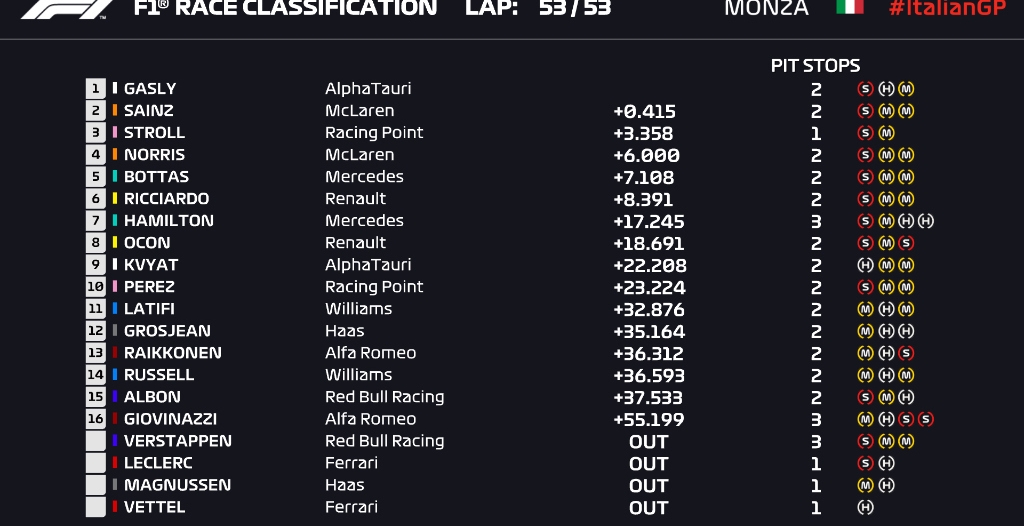Click the #ItalianGP hashtag
Viewport: 1024px width, 526px height.
[948, 8]
